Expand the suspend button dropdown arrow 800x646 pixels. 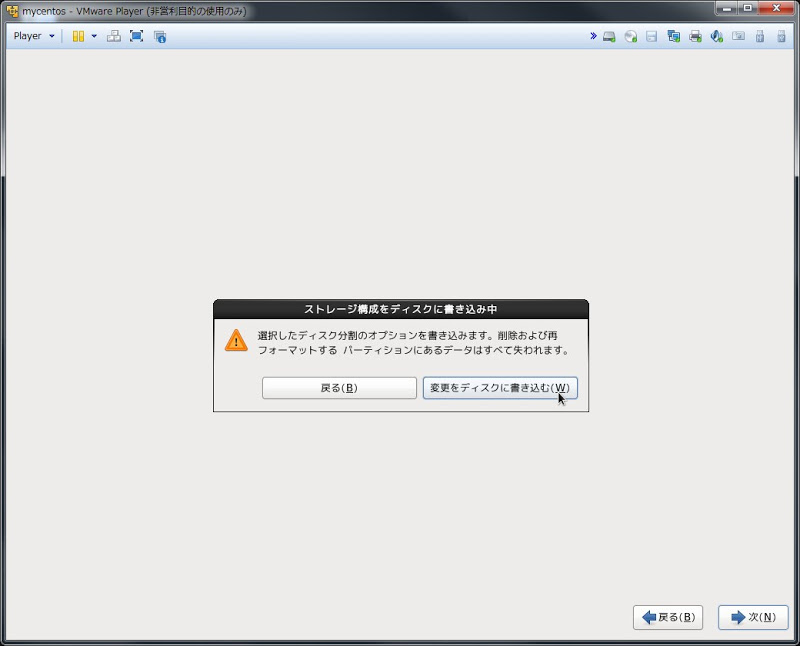[94, 36]
